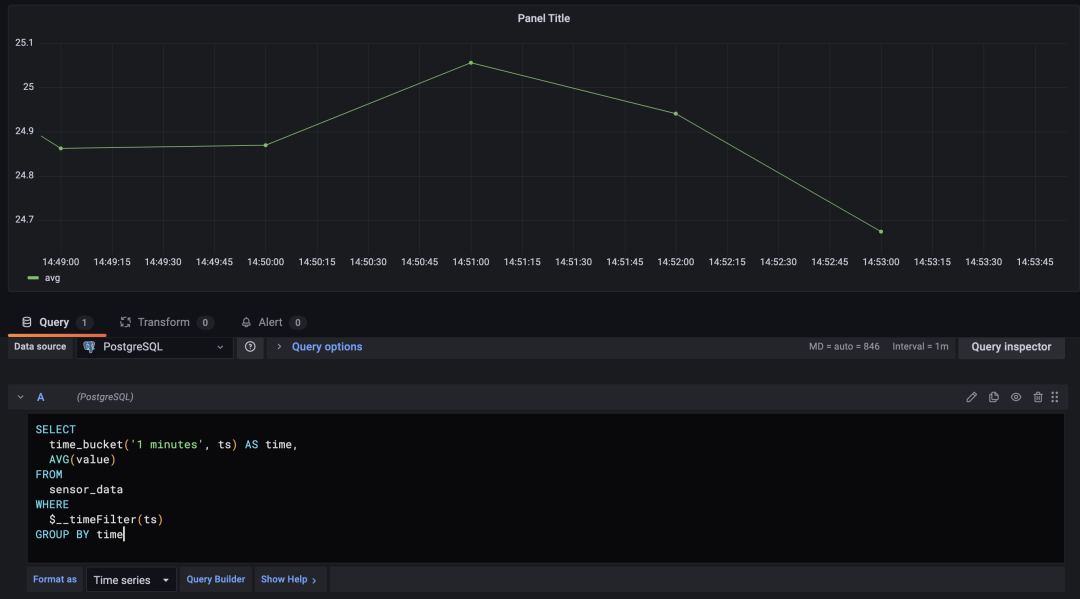Toggle query A visibility with the eye icon
This screenshot has width=1080, height=599.
[x=1016, y=397]
